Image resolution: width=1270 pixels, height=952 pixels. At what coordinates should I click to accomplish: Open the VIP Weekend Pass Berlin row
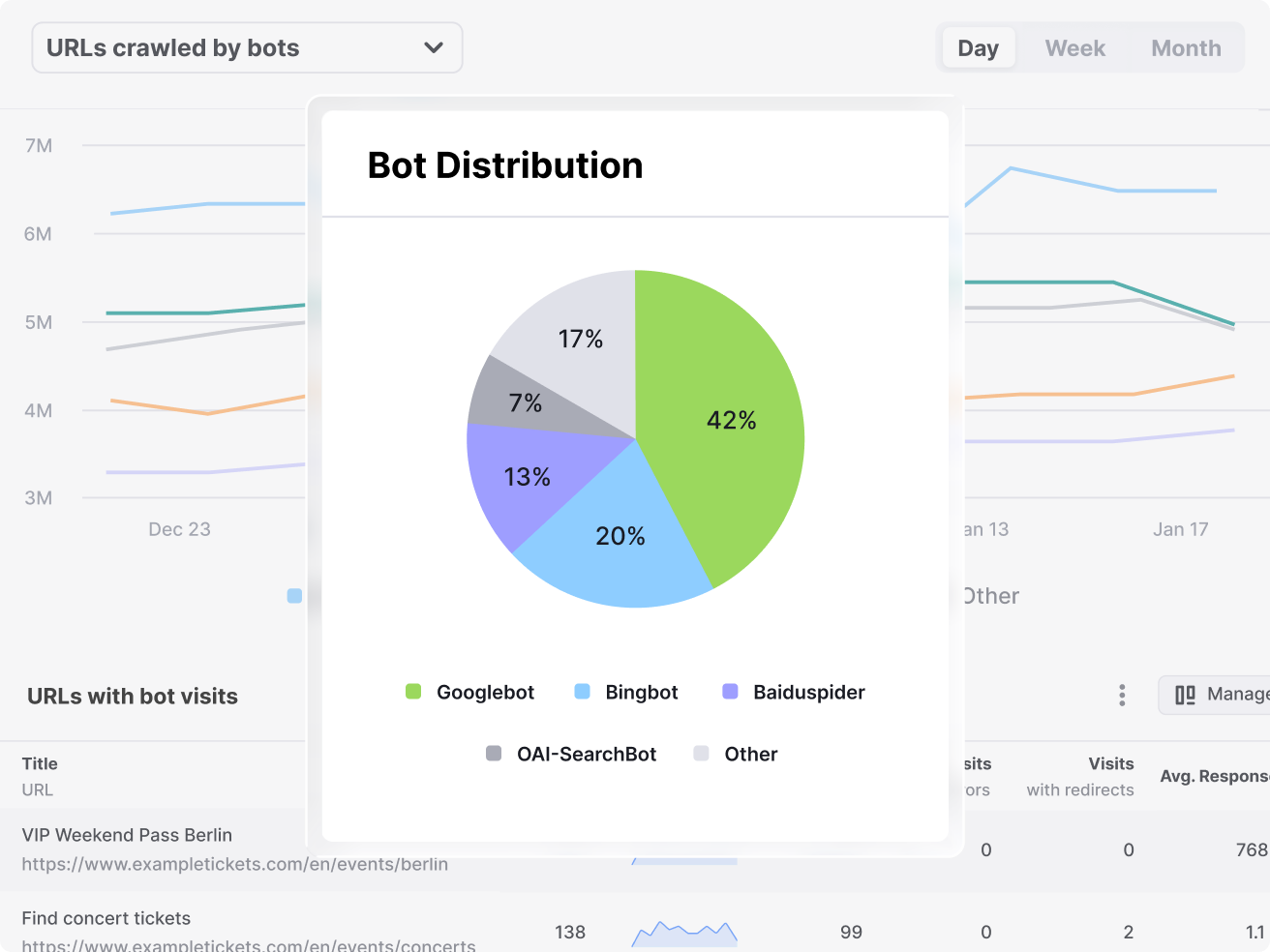[x=127, y=835]
